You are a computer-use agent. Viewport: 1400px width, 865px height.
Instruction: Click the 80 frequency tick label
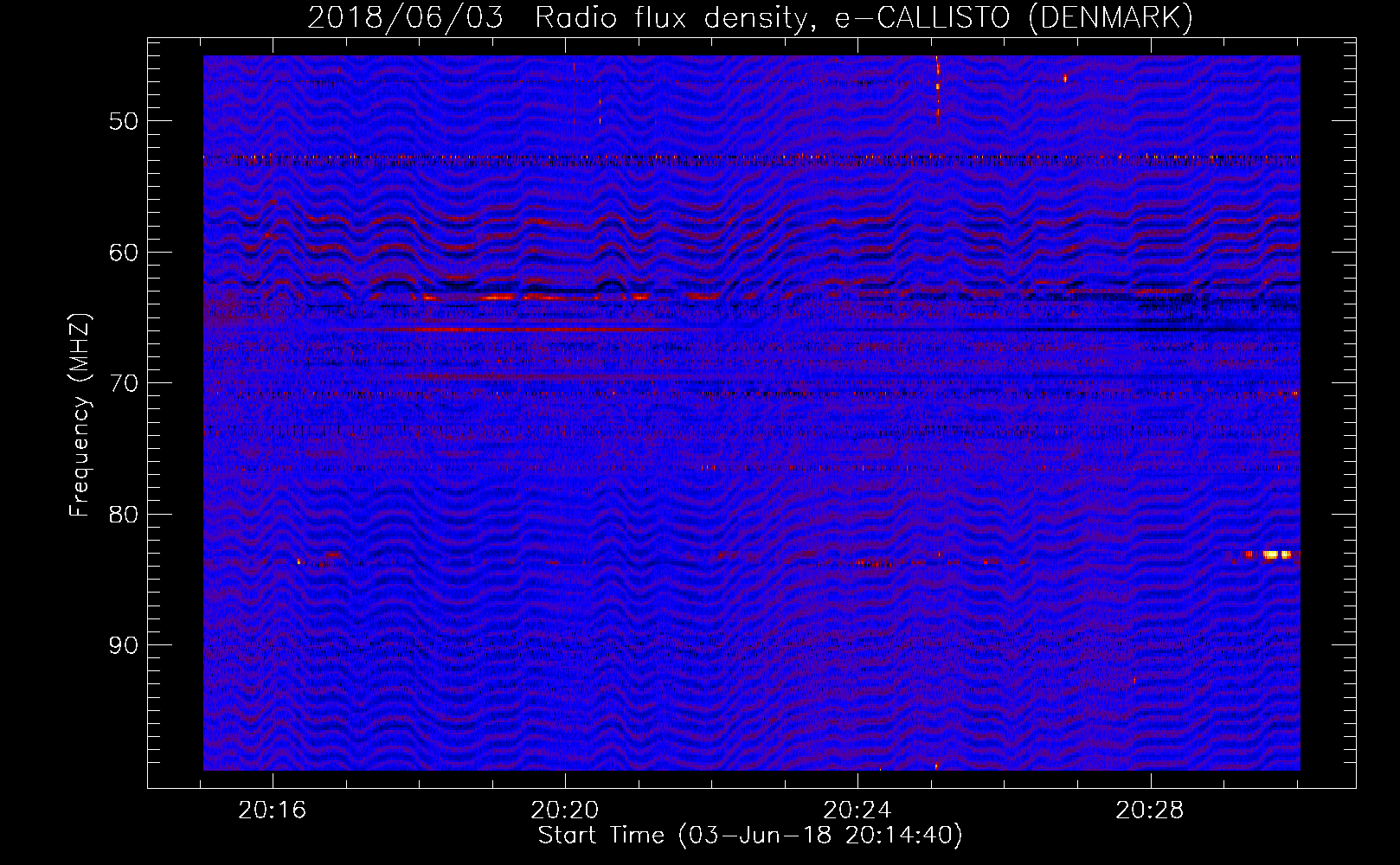(124, 515)
